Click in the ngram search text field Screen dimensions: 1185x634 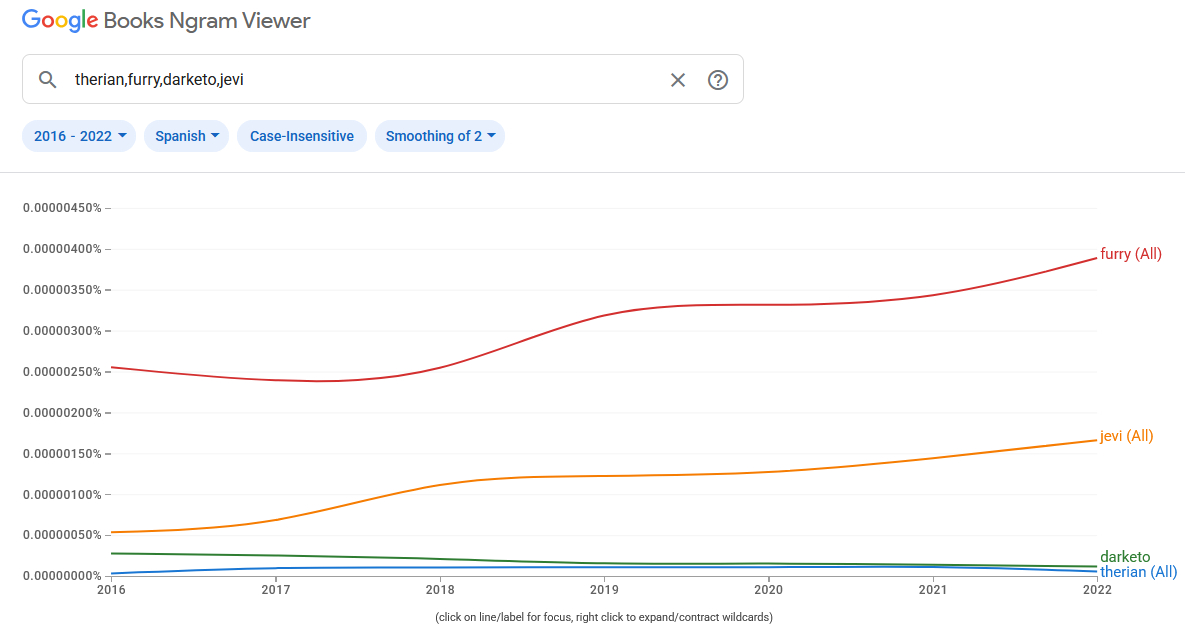pyautogui.click(x=360, y=80)
